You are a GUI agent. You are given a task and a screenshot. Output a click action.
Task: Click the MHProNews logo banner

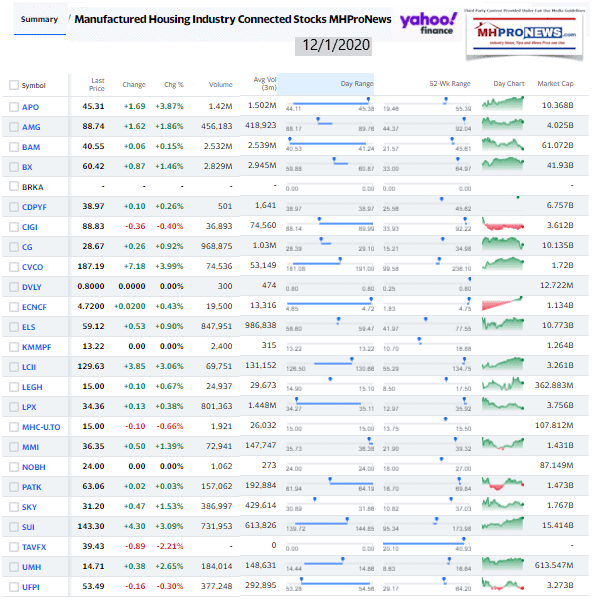pos(524,35)
